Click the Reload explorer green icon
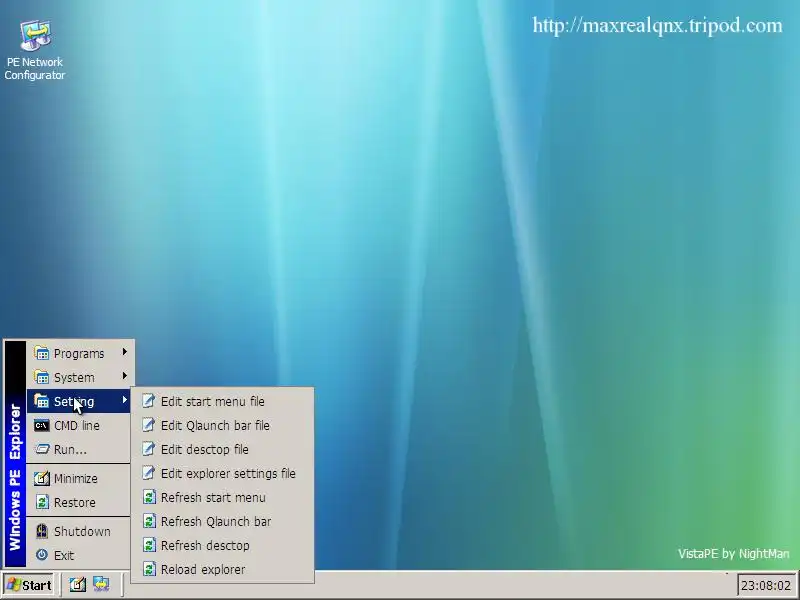This screenshot has height=600, width=800. pos(149,569)
